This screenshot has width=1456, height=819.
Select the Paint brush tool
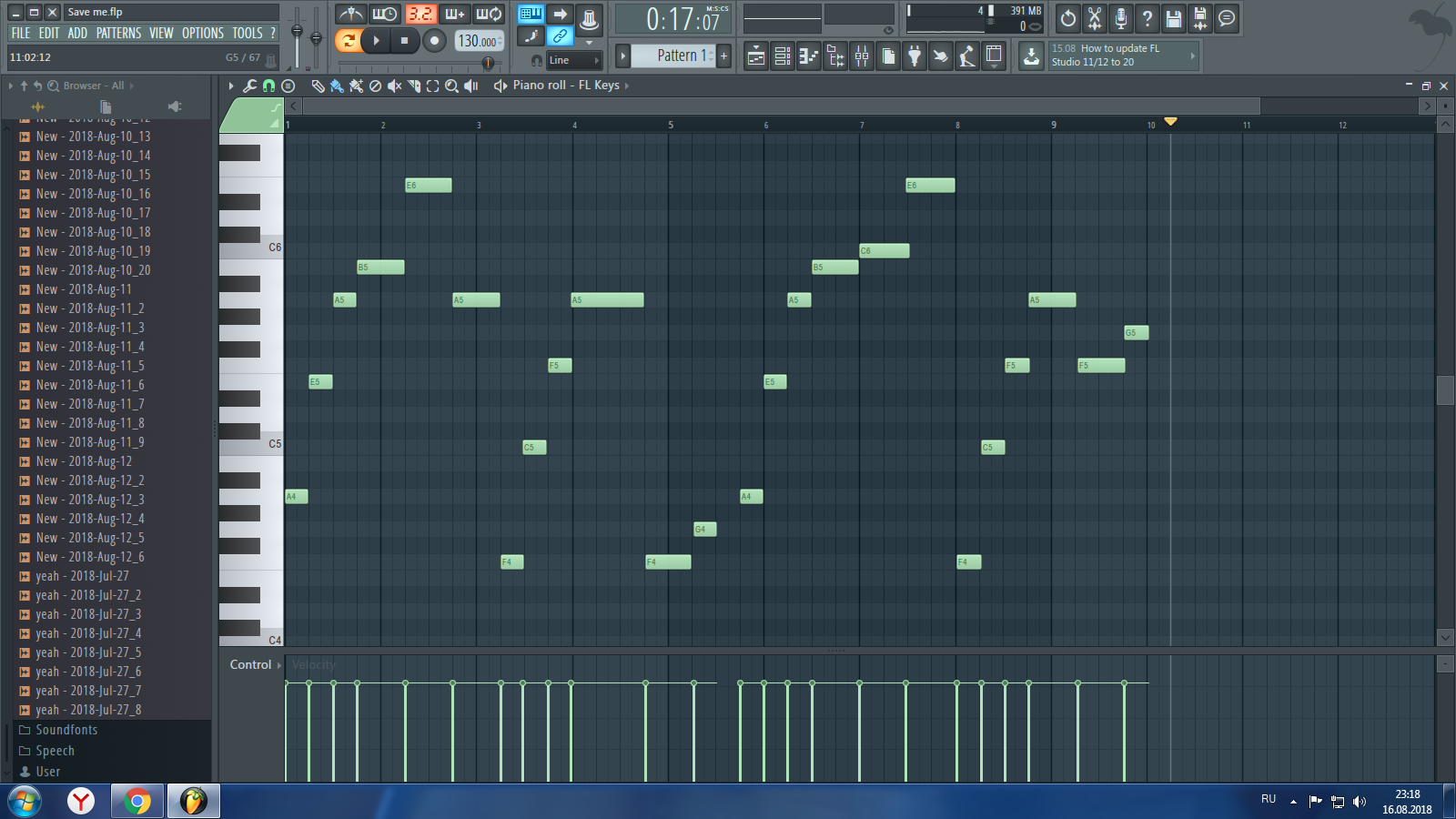(337, 86)
